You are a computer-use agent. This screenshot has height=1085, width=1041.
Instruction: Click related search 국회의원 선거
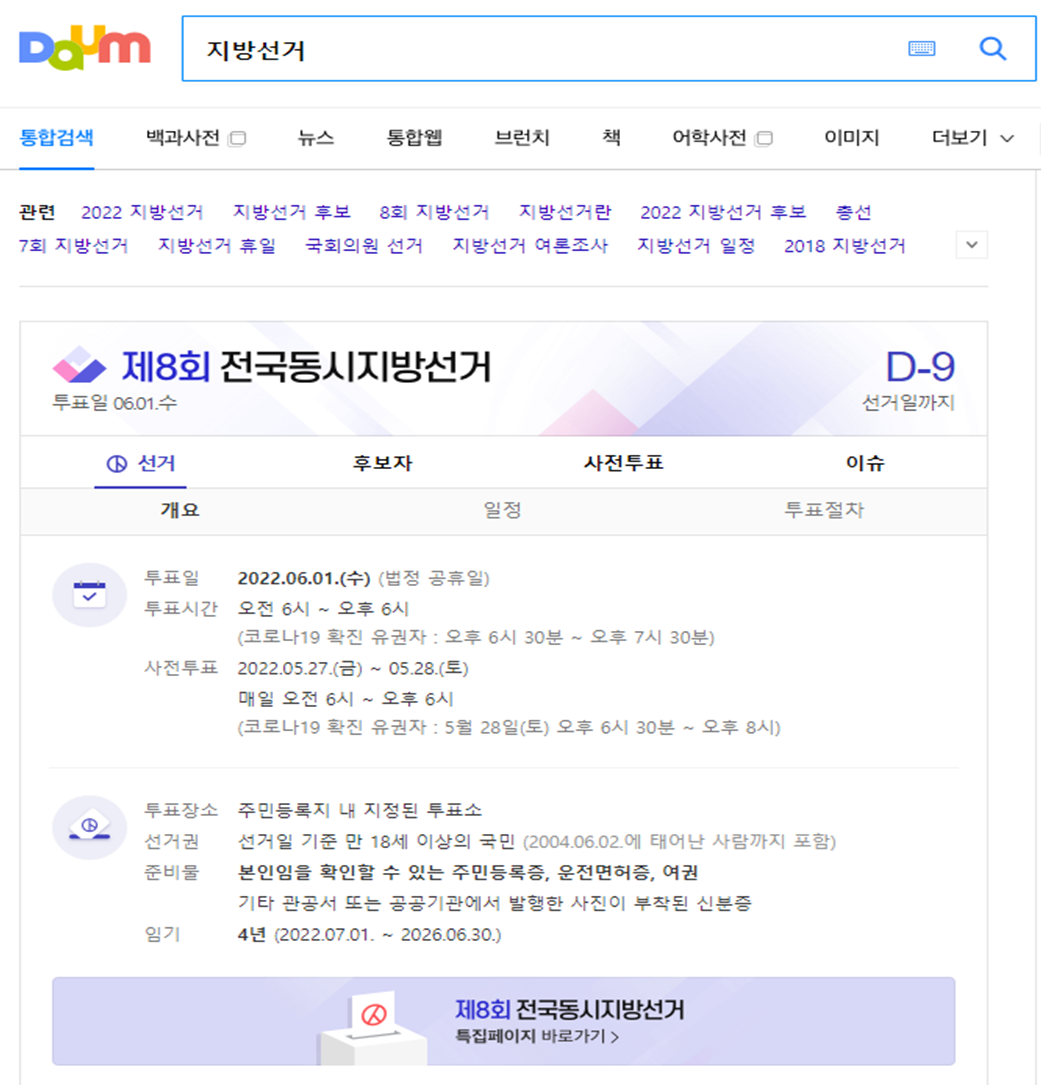point(364,246)
